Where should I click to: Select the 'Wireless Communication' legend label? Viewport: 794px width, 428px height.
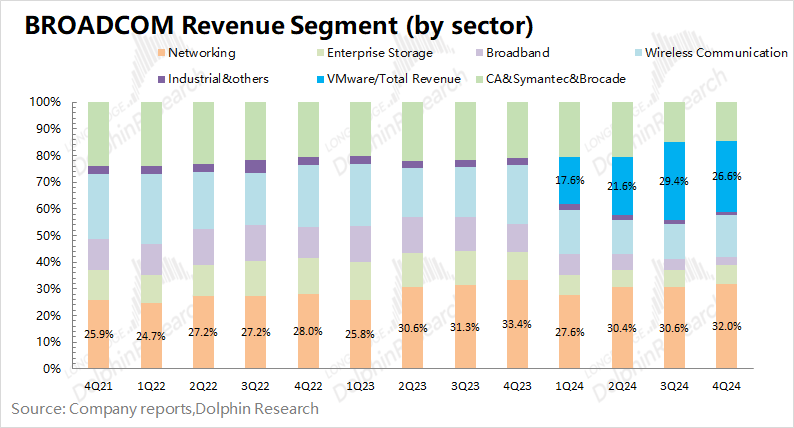pyautogui.click(x=716, y=53)
